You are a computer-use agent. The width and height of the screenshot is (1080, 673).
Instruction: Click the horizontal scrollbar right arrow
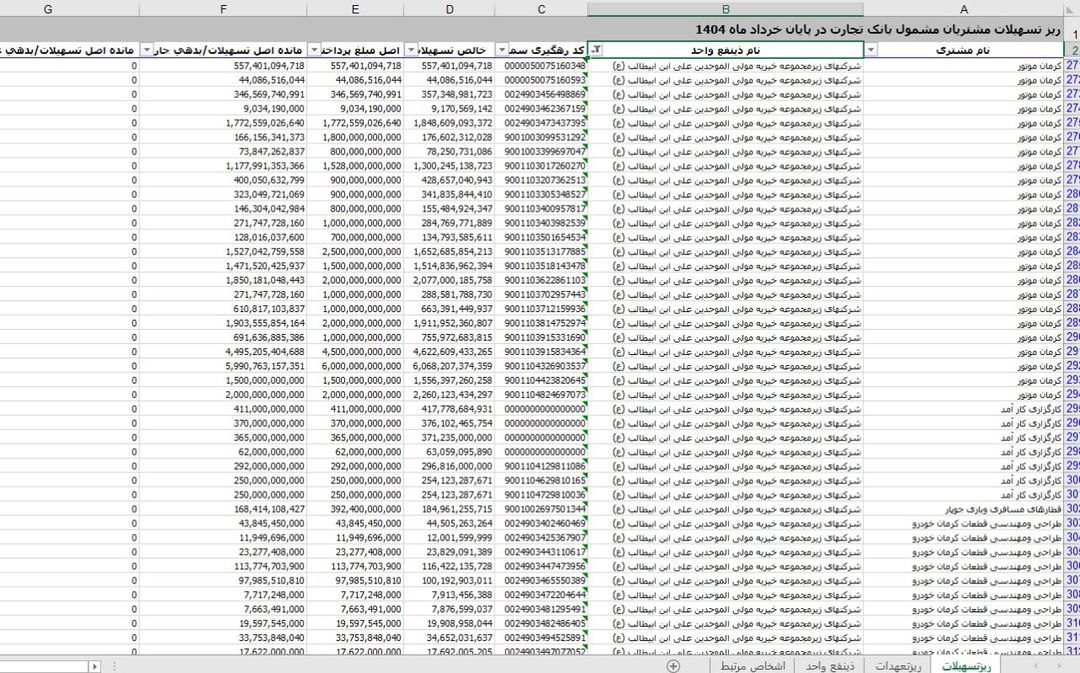94,666
